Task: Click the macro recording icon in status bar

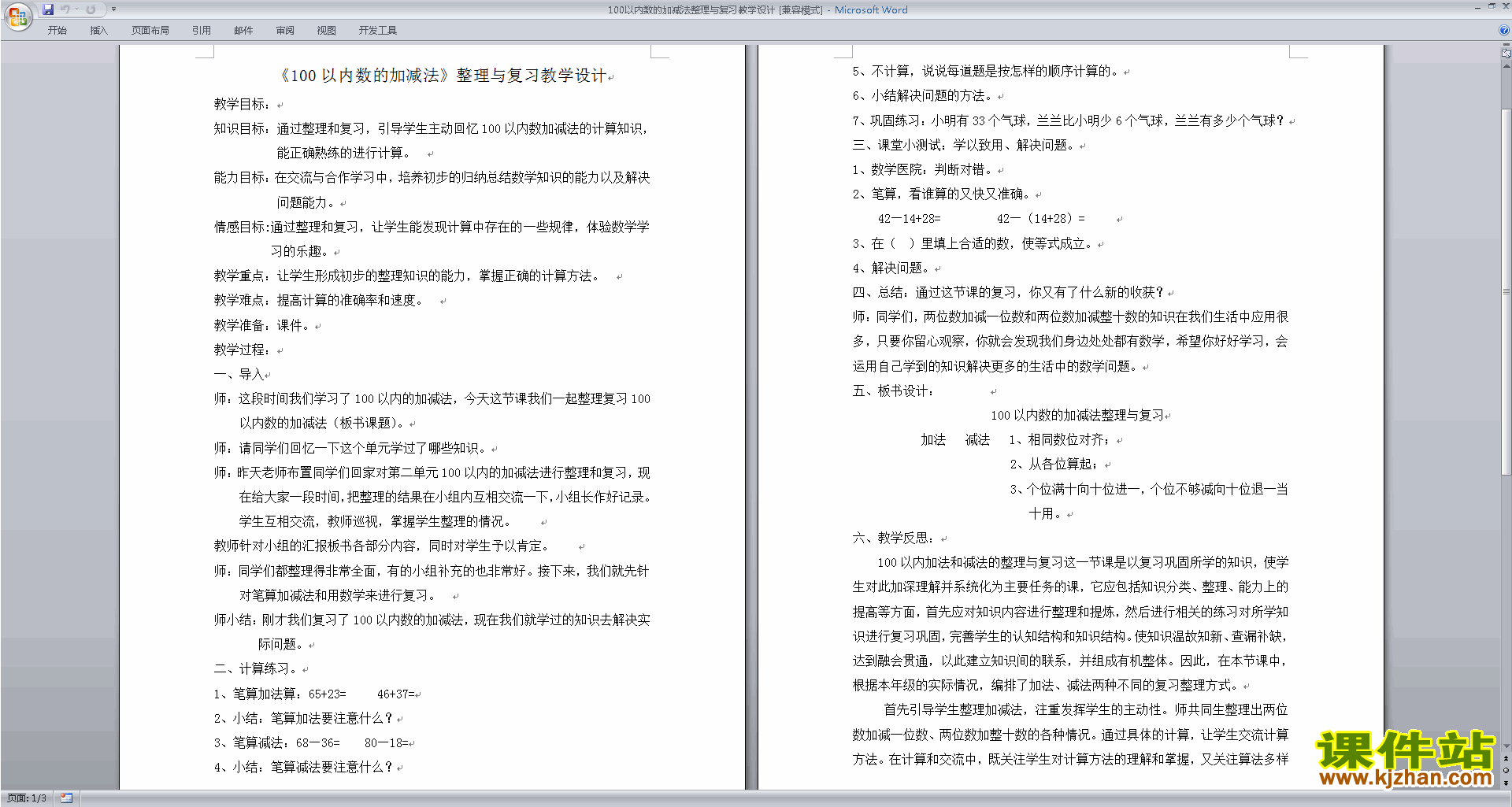Action: (x=66, y=798)
